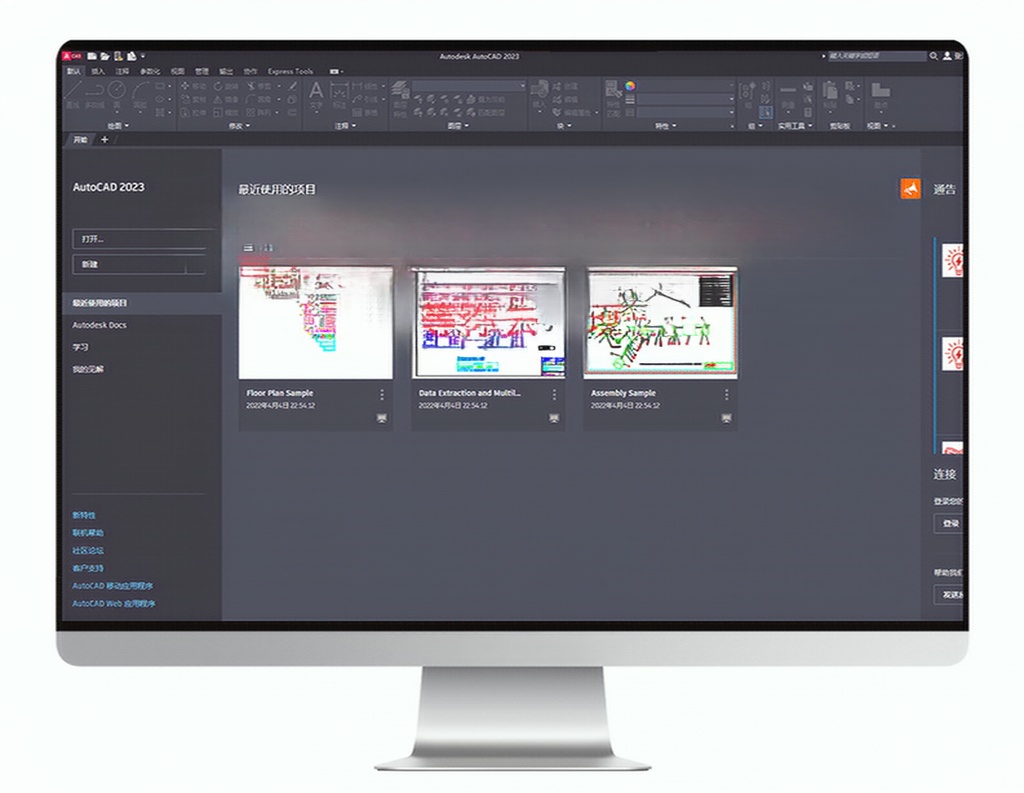Open Layer Properties (图层特性) manager
The height and width of the screenshot is (793, 1024).
(400, 98)
